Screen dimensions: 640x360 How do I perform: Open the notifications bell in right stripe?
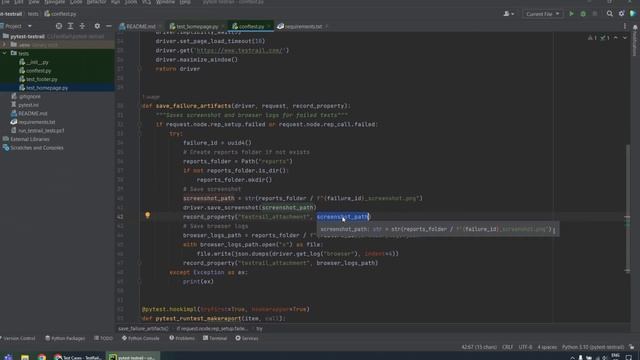point(635,28)
